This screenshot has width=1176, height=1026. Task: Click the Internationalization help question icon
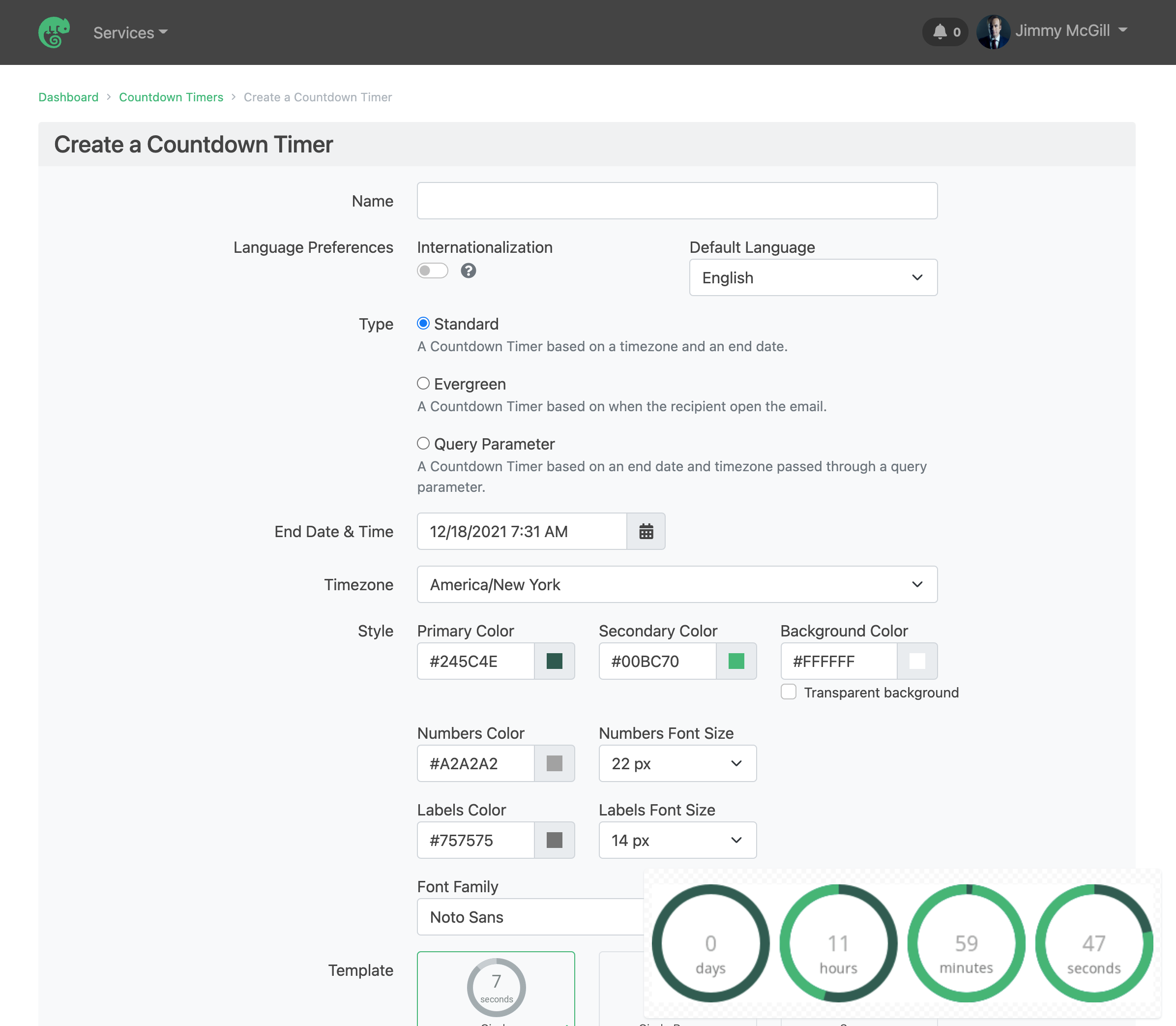click(468, 271)
